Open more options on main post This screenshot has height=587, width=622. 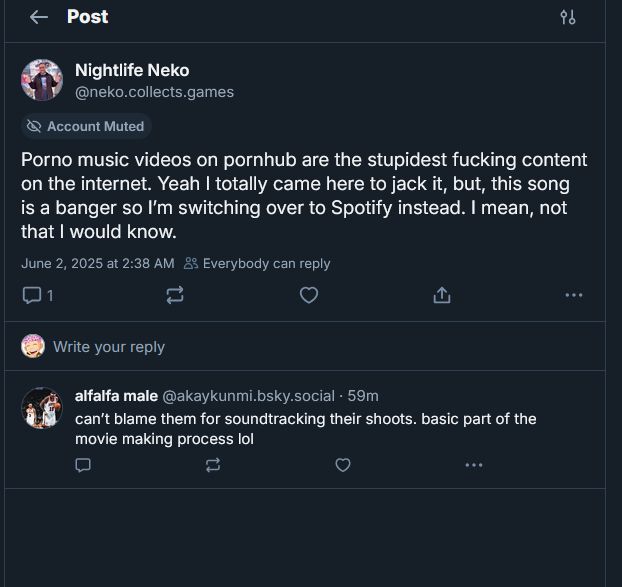pyautogui.click(x=573, y=295)
